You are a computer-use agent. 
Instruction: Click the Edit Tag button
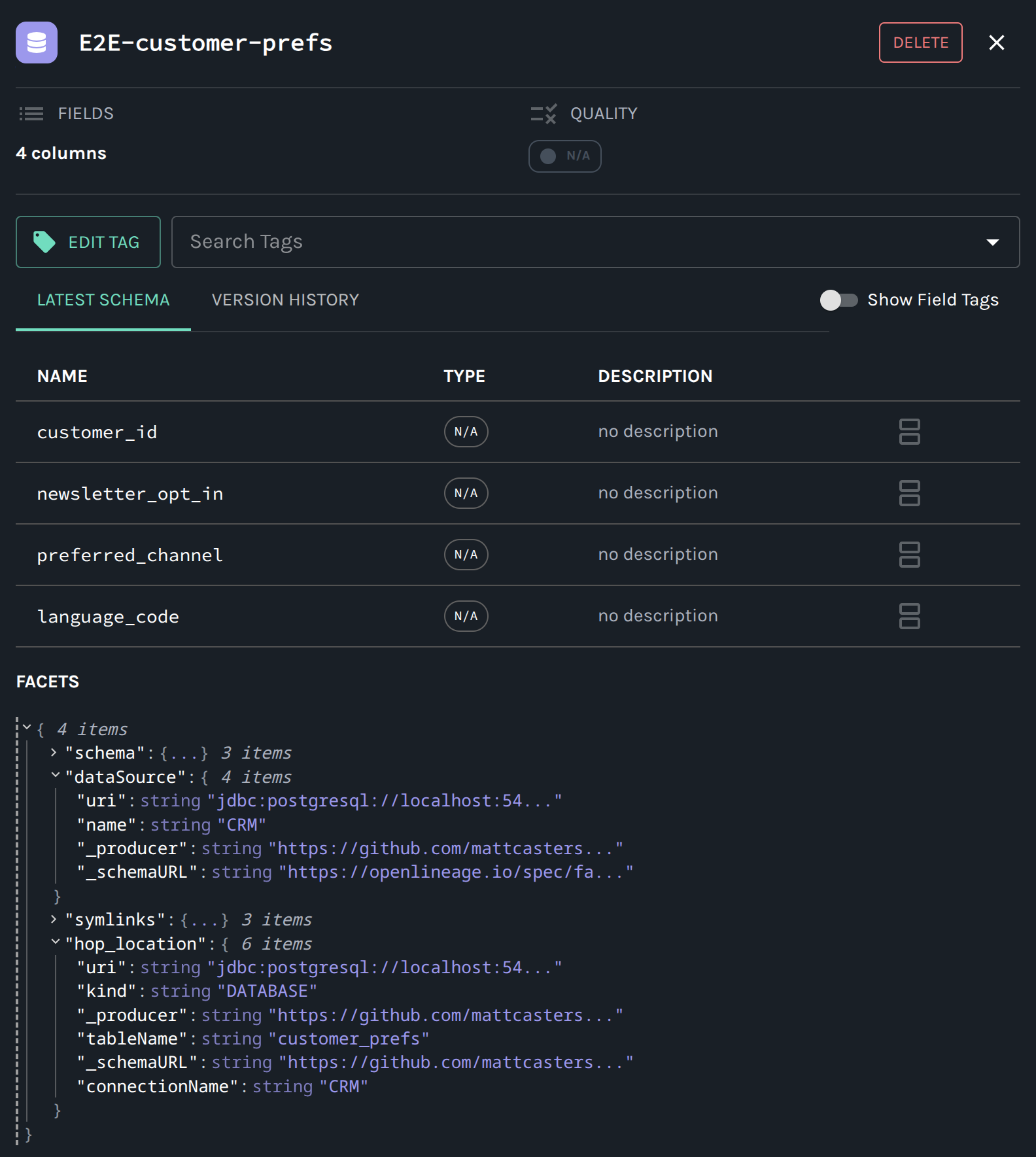click(x=88, y=242)
